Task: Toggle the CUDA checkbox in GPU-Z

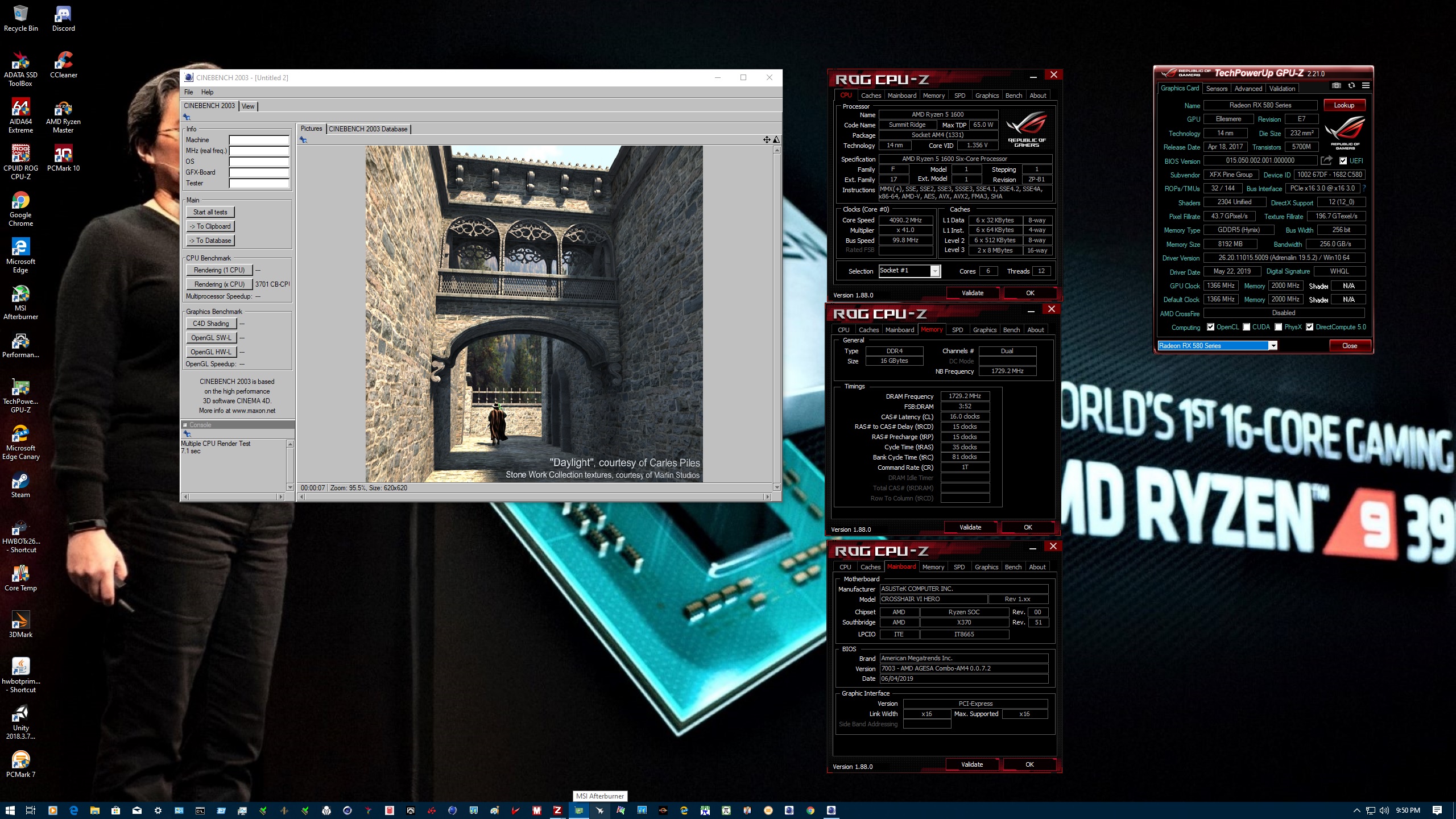Action: coord(1247,327)
